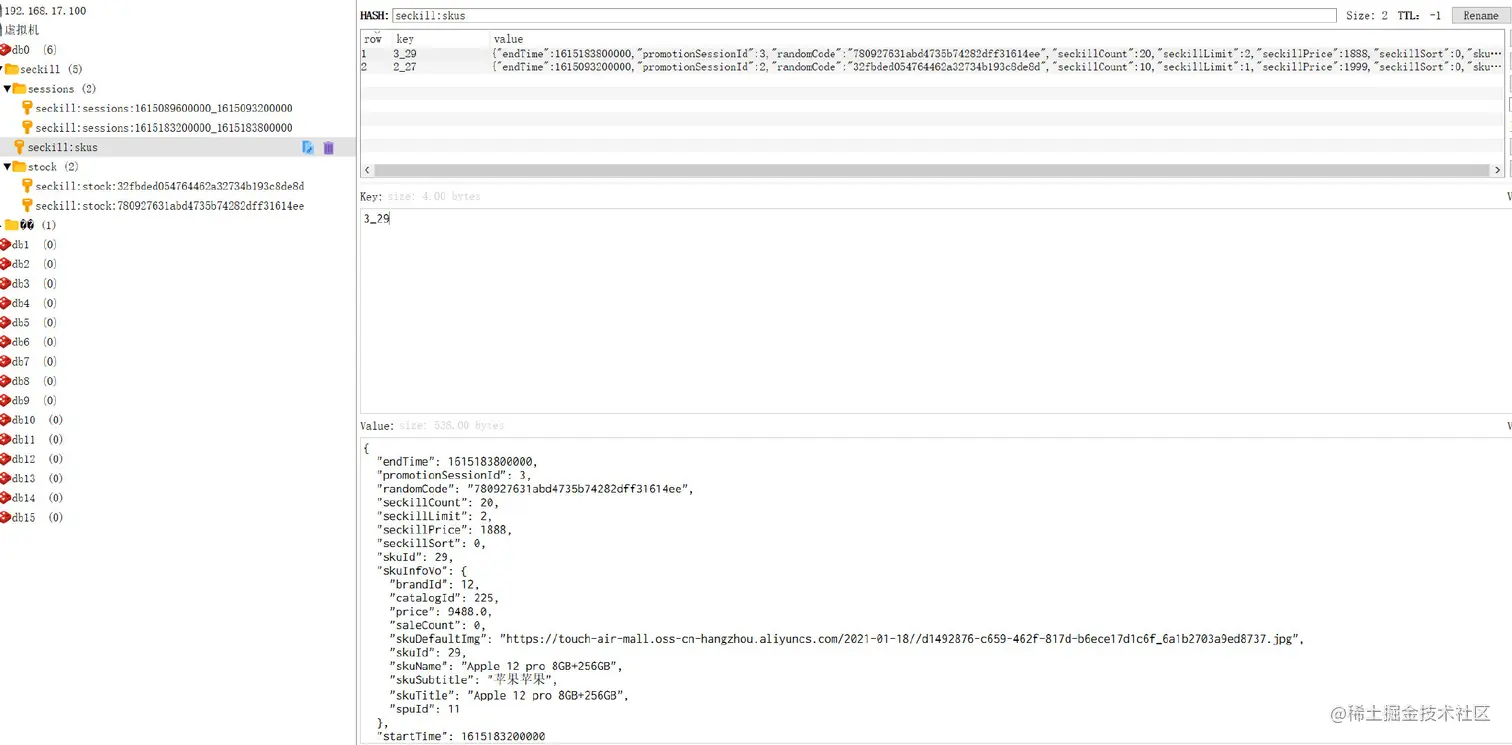
Task: Click the copy key name icon on seckill:skus row
Action: [308, 147]
